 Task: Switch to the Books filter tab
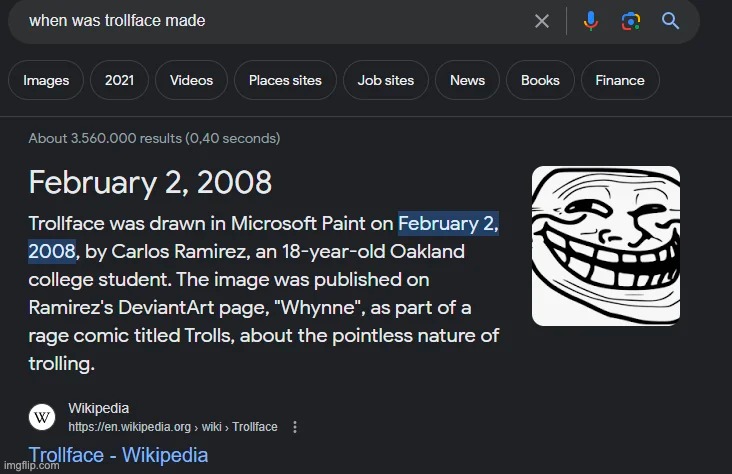coord(540,81)
